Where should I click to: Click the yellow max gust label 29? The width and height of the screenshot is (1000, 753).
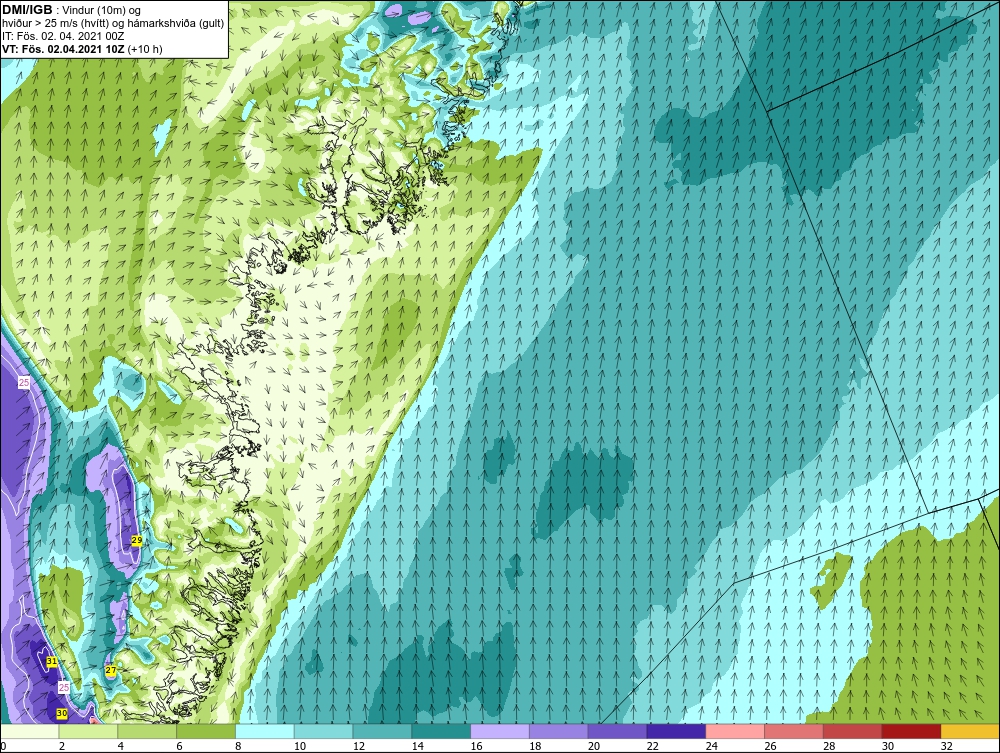136,540
